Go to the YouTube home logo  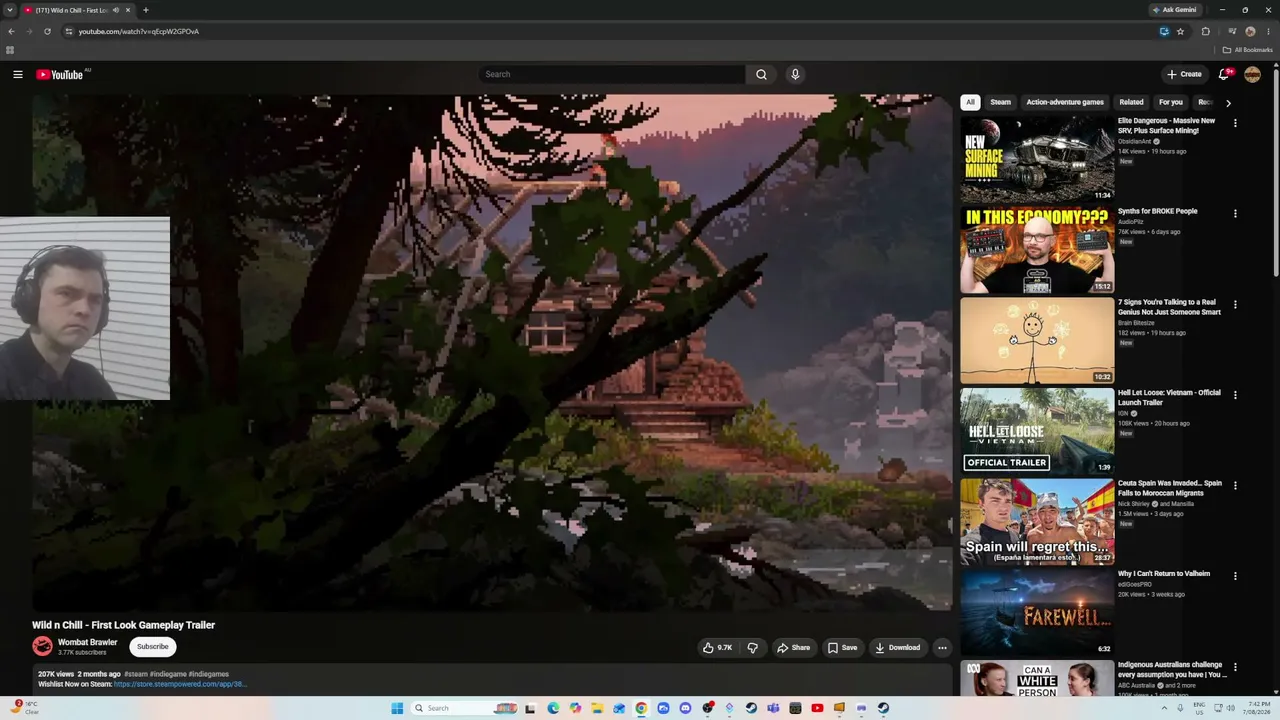coord(60,74)
